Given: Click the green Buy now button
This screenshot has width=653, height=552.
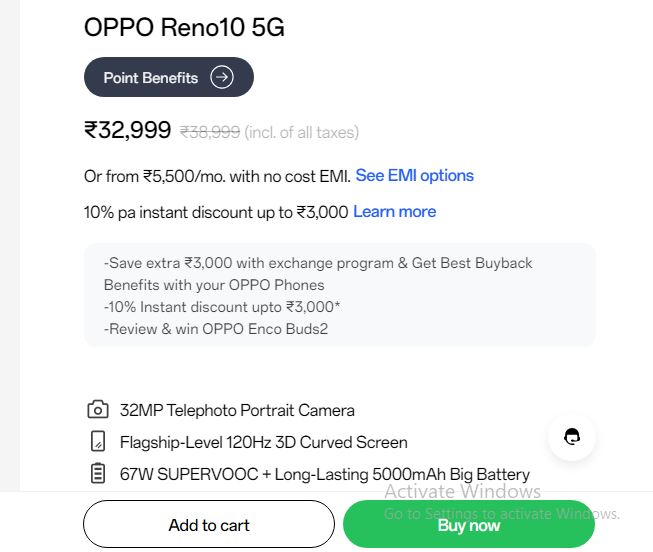Looking at the screenshot, I should (469, 524).
